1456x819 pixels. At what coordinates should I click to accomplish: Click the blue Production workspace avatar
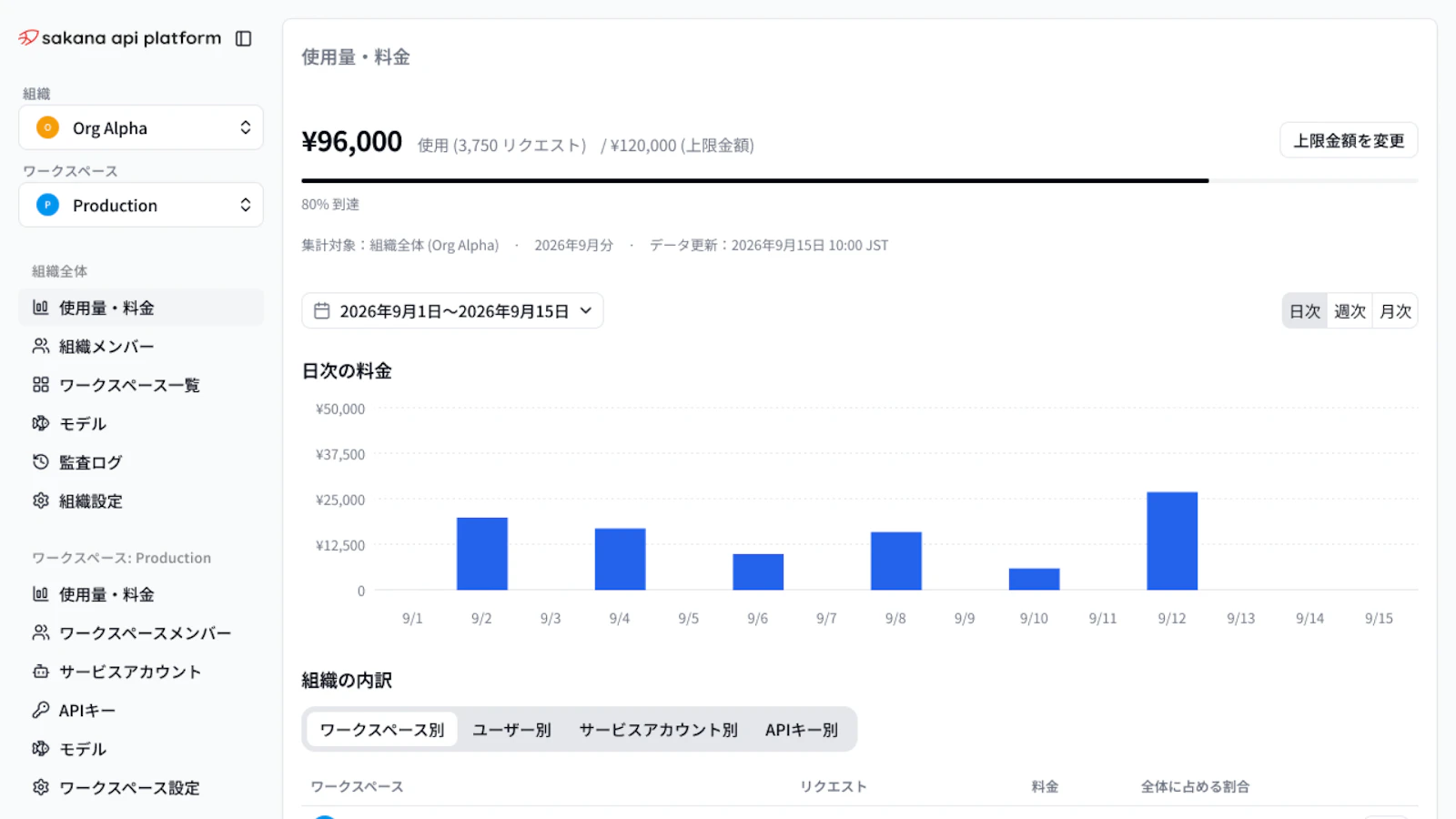tap(47, 205)
